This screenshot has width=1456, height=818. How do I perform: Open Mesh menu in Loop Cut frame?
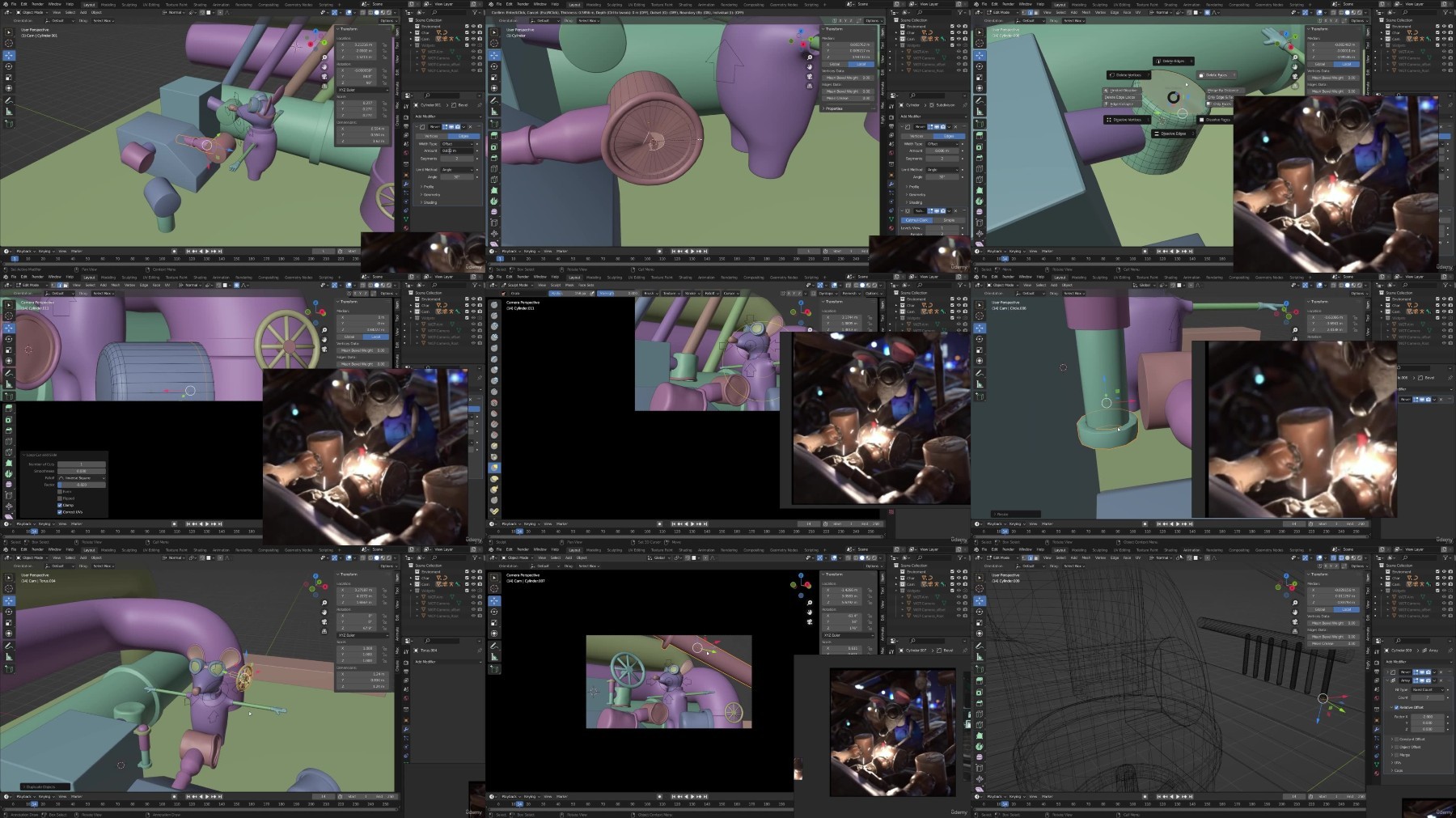pyautogui.click(x=116, y=285)
